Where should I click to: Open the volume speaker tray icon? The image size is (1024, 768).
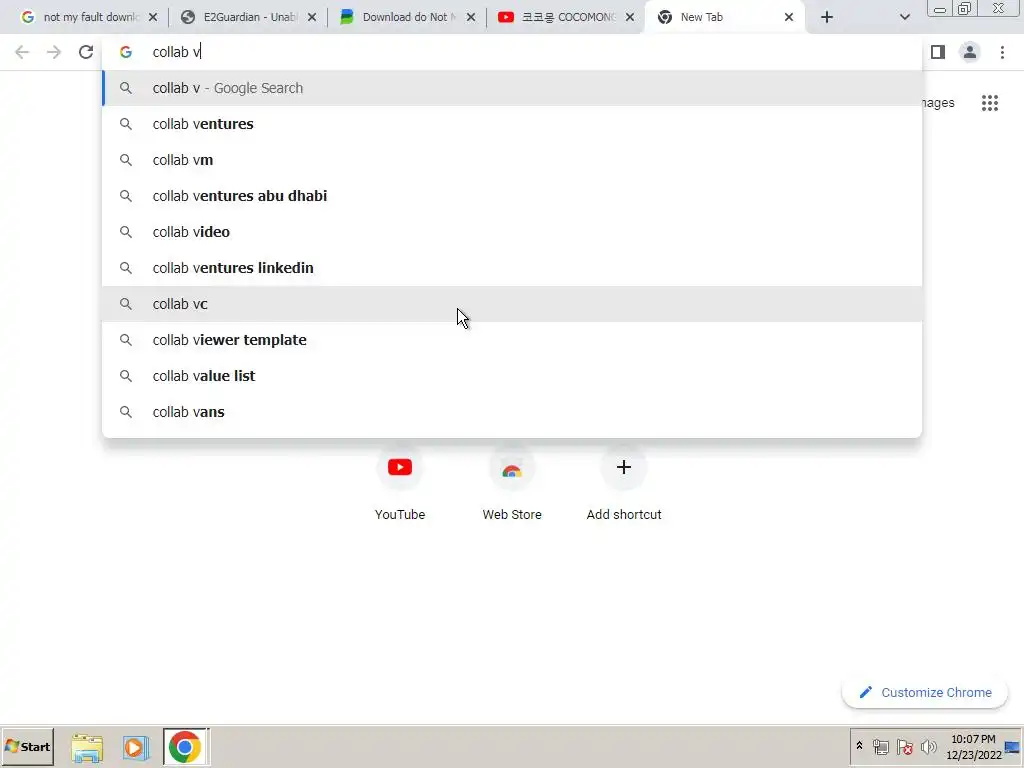pos(928,746)
